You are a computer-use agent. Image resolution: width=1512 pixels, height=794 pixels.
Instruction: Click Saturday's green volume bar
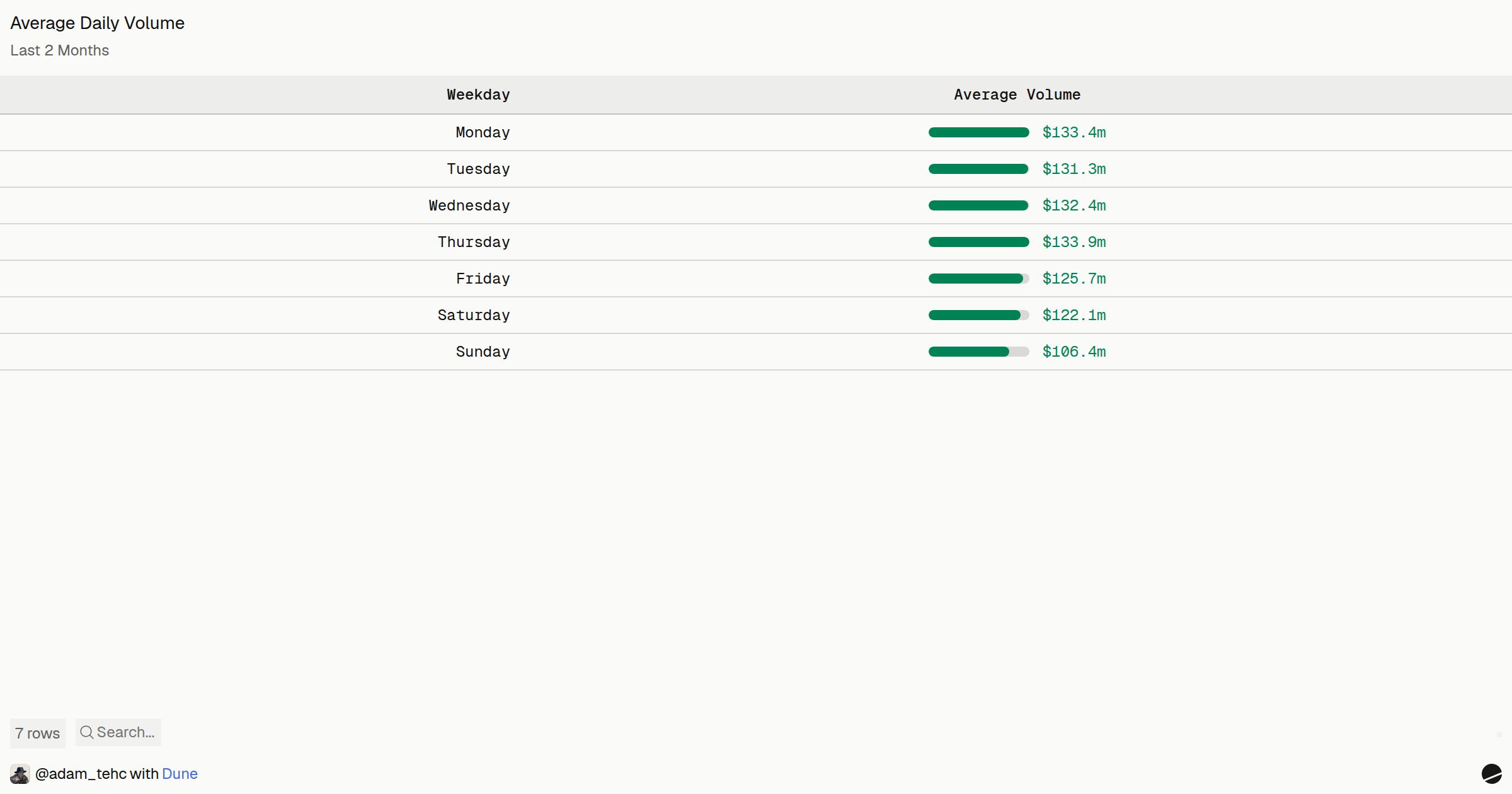(974, 315)
